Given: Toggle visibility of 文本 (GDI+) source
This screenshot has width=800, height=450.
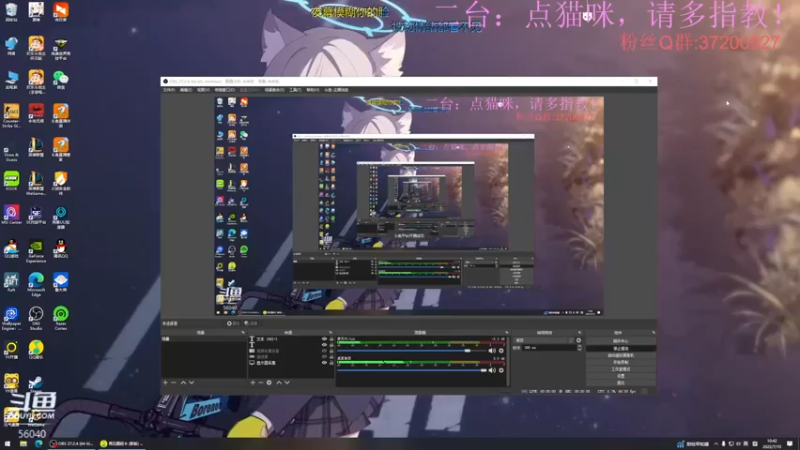Looking at the screenshot, I should click(324, 339).
